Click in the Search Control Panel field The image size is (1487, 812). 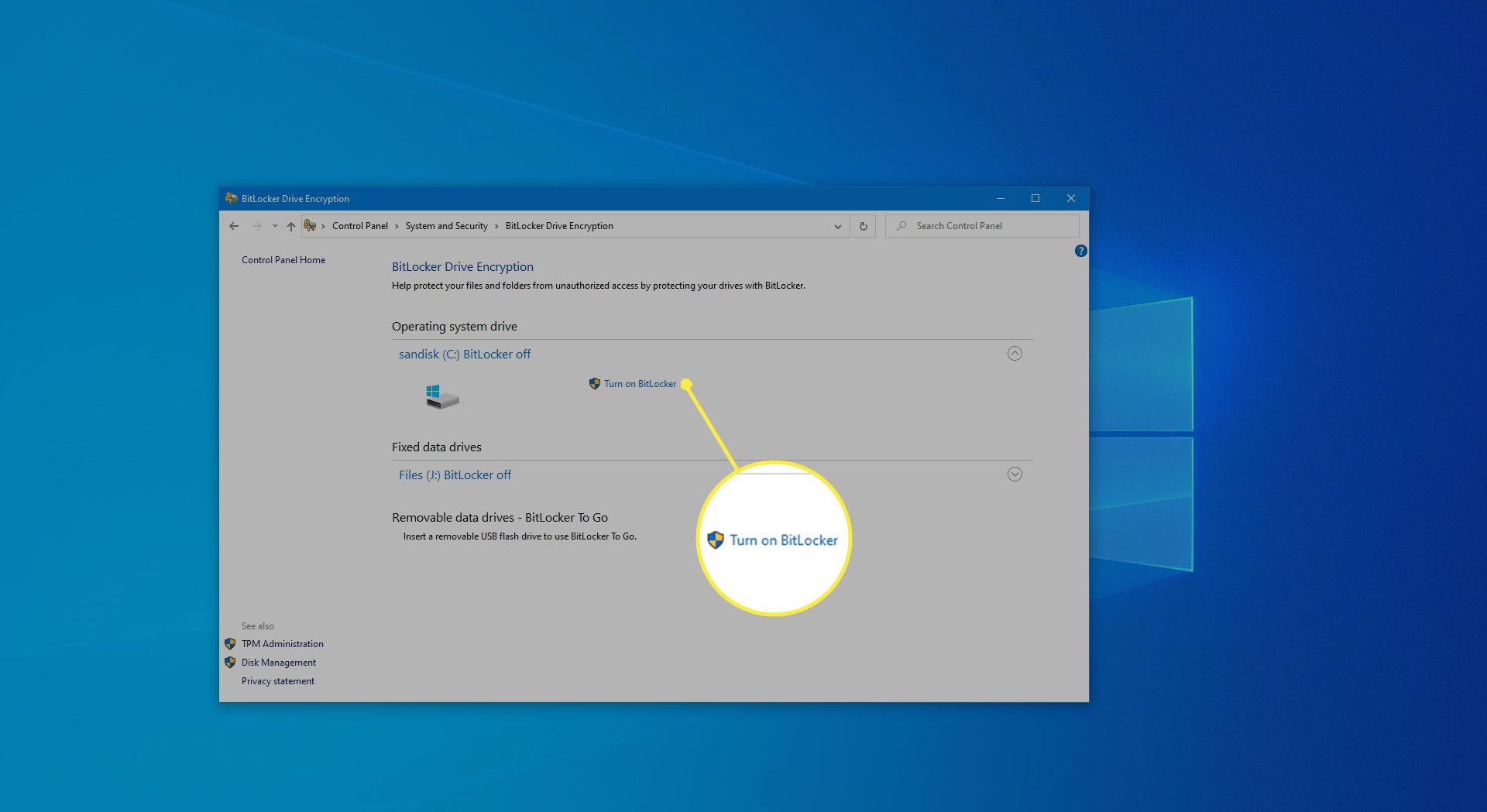(982, 226)
